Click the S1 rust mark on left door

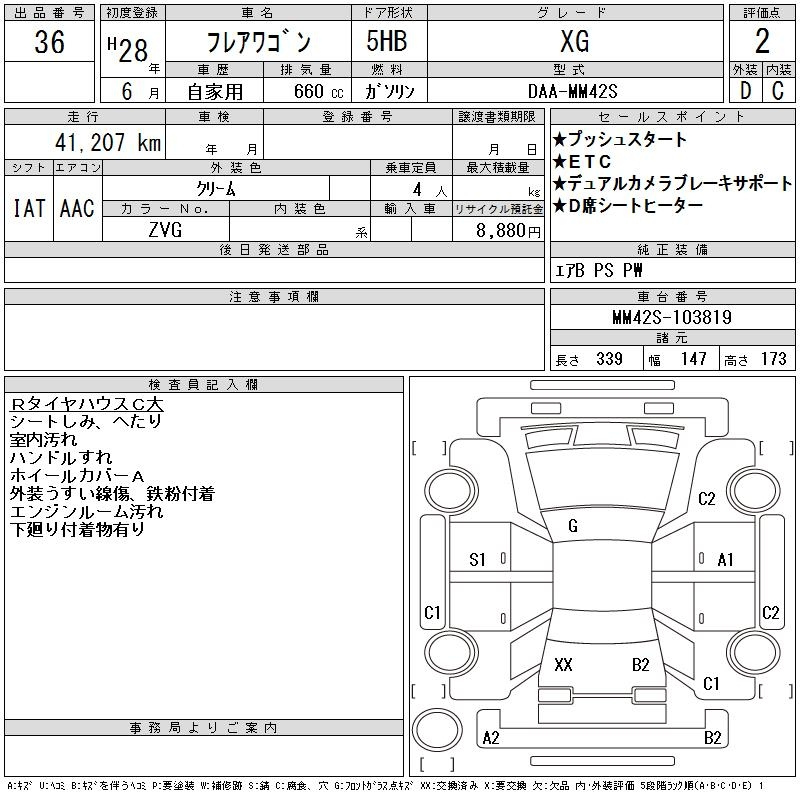pyautogui.click(x=477, y=560)
